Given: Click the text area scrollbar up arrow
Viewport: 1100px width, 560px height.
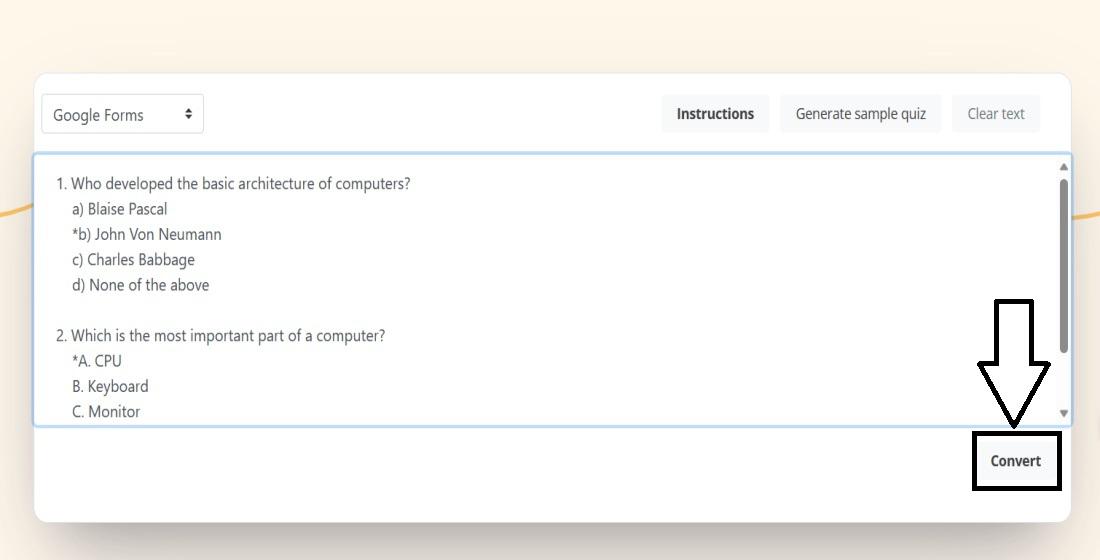Looking at the screenshot, I should [x=1064, y=167].
